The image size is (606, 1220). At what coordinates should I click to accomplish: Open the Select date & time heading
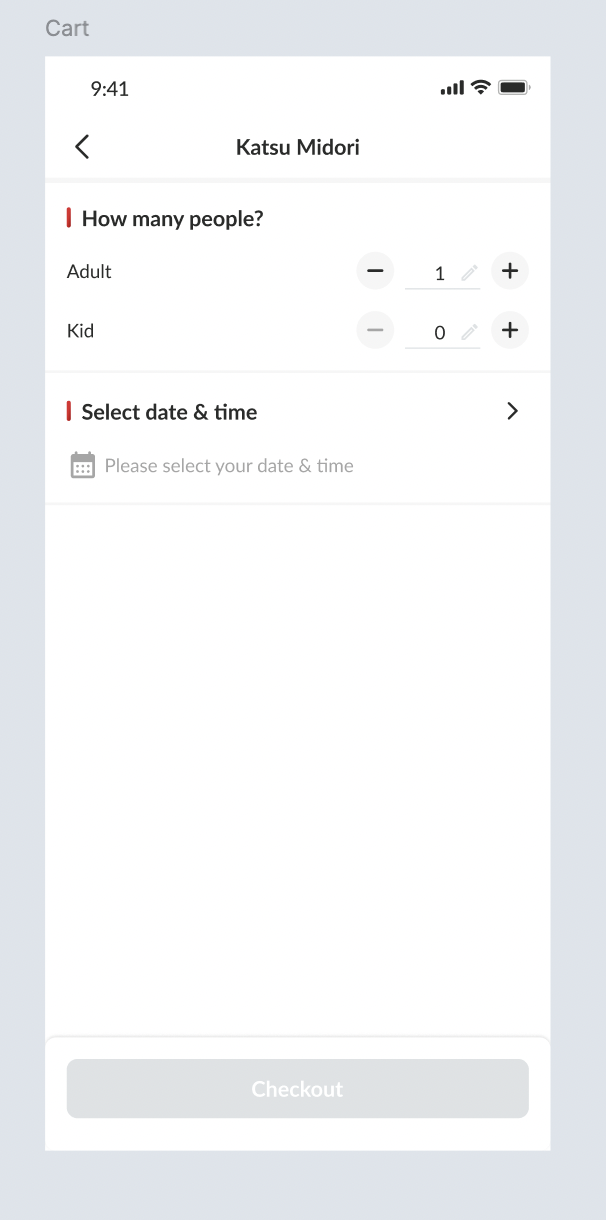pos(169,412)
